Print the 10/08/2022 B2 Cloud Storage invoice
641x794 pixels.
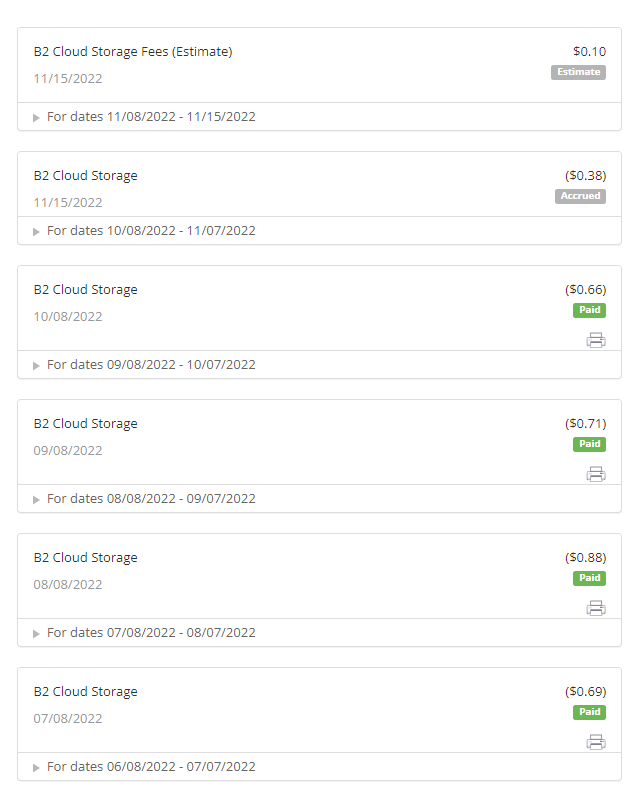click(x=596, y=340)
